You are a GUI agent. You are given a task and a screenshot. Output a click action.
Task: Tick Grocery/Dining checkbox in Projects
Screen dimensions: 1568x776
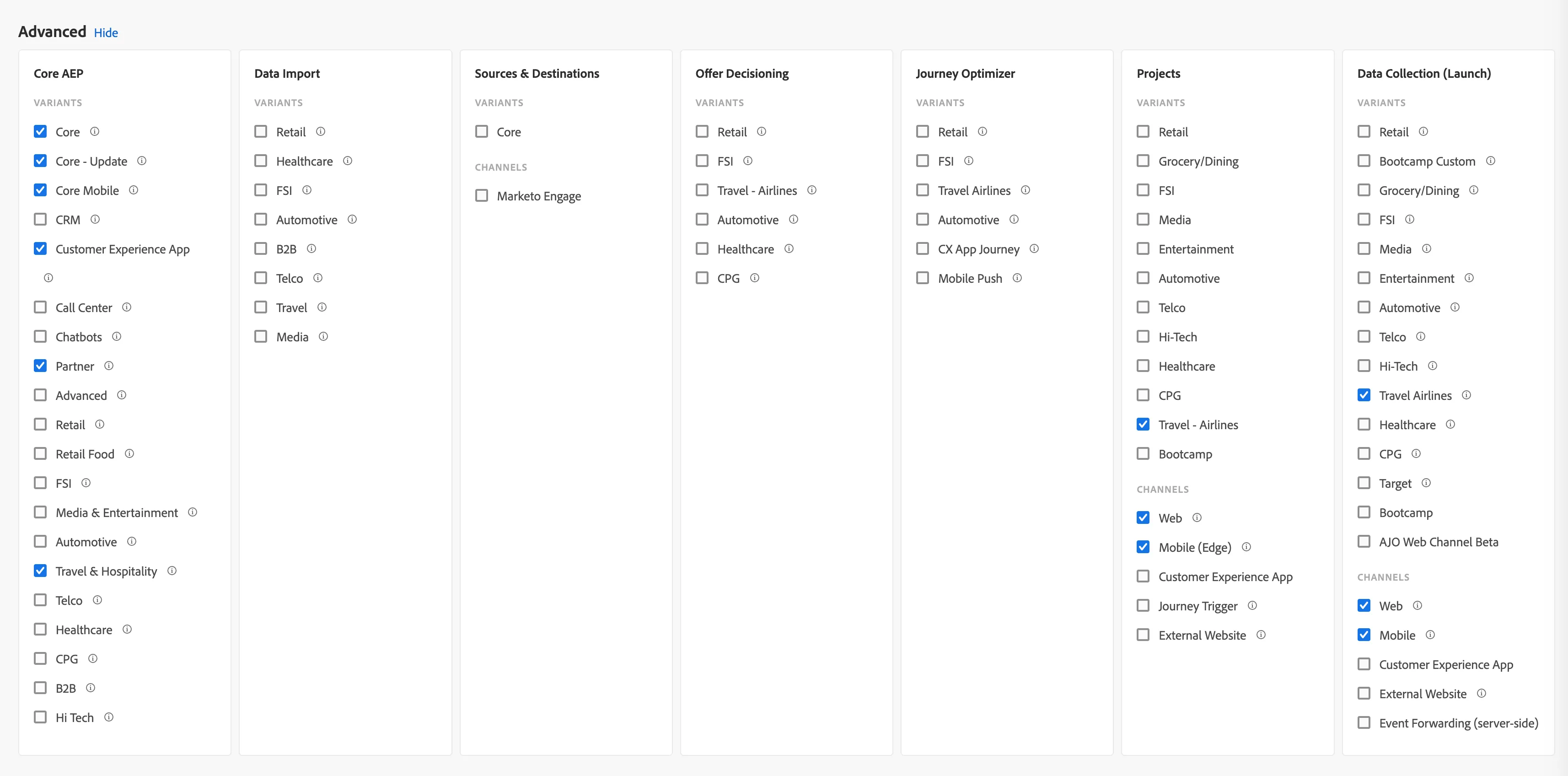coord(1143,161)
